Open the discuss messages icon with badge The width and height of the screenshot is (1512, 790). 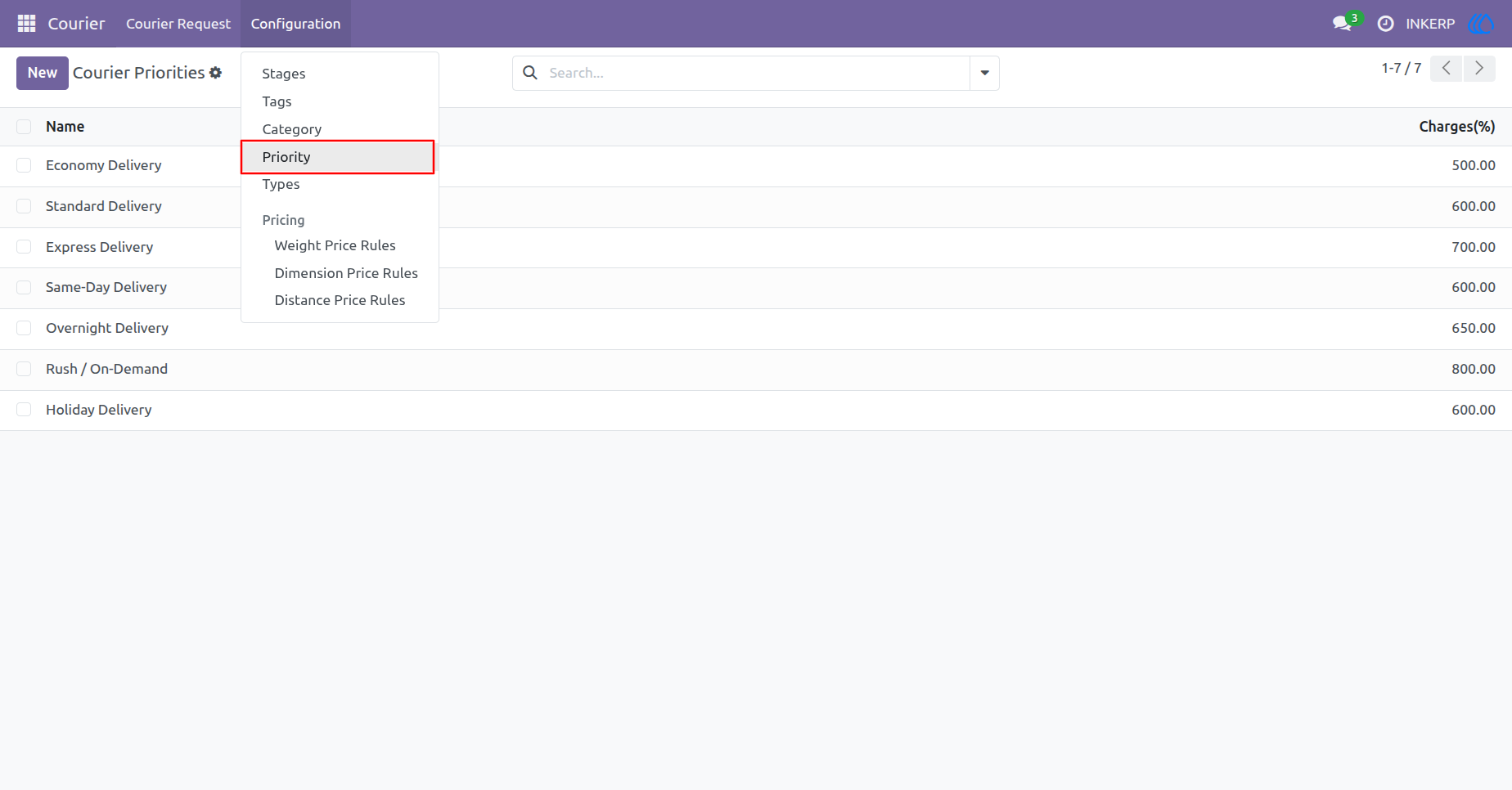pyautogui.click(x=1346, y=22)
